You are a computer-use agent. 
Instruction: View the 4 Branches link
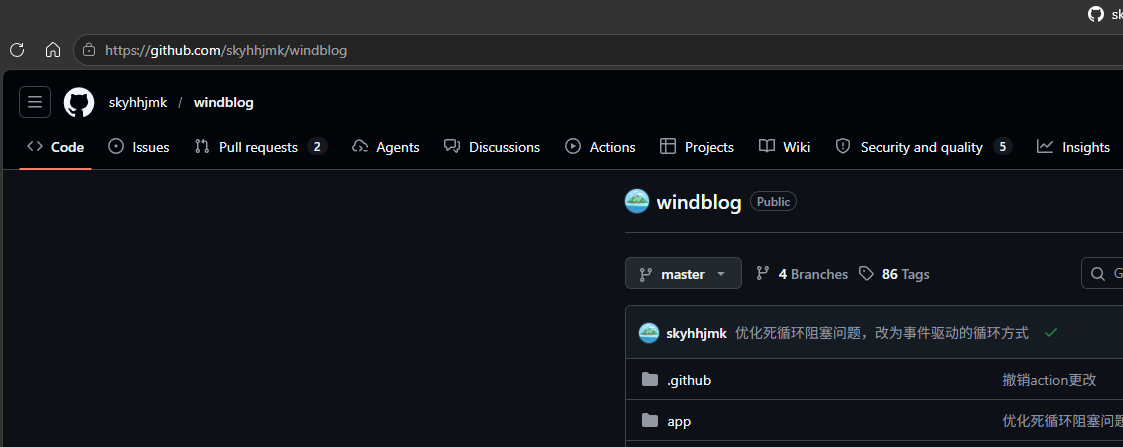pos(802,274)
